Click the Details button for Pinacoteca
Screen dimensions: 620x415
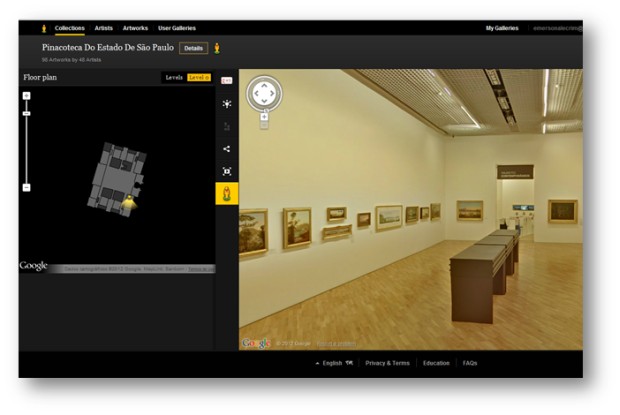(x=193, y=48)
